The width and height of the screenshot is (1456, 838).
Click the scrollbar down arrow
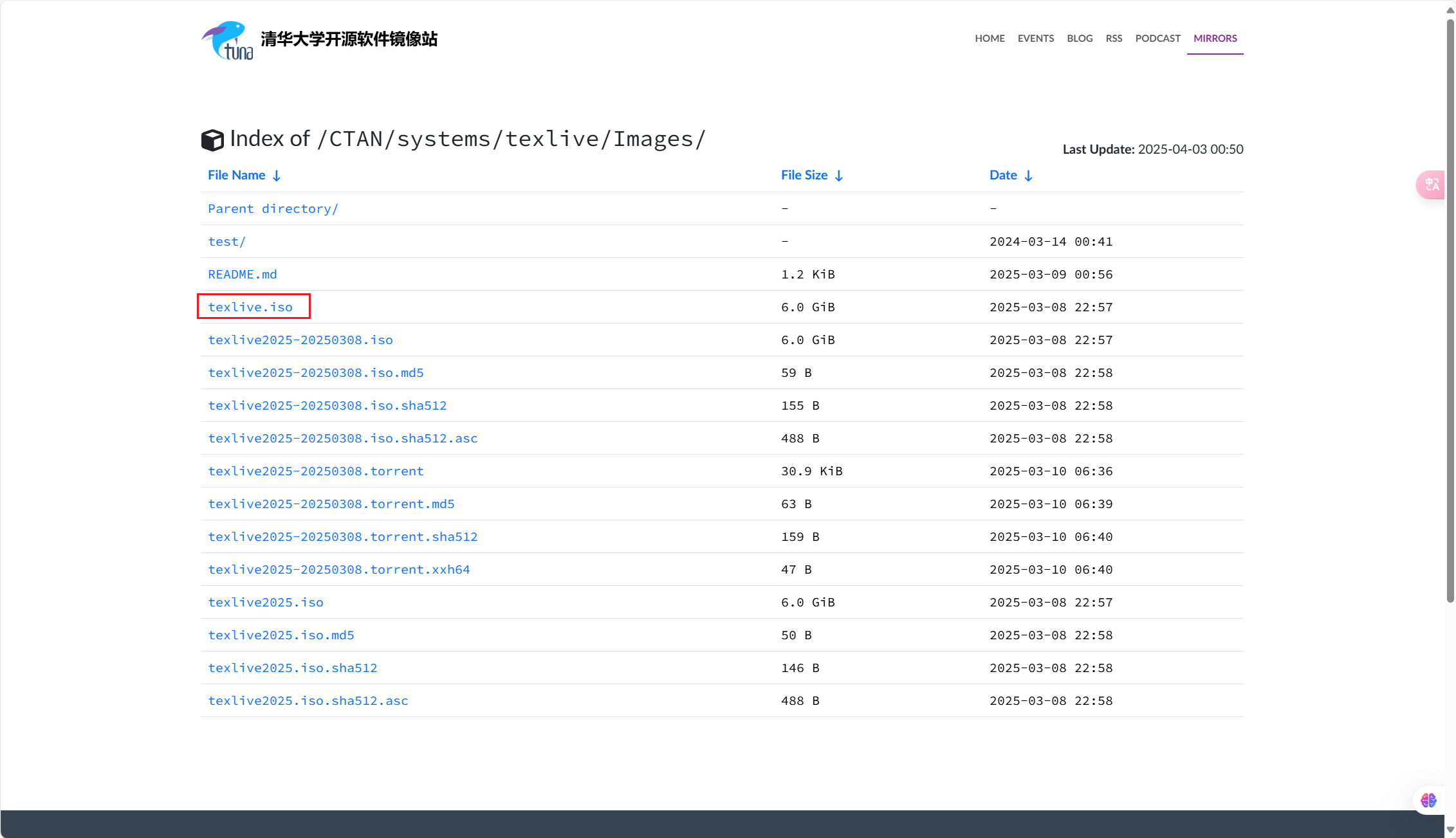coord(1450,830)
